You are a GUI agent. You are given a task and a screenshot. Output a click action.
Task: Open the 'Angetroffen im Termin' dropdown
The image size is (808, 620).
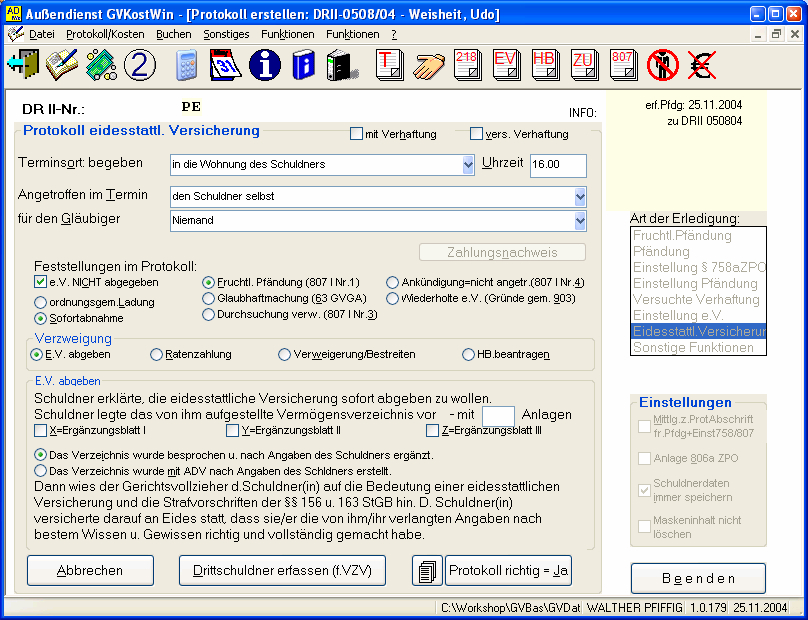580,196
